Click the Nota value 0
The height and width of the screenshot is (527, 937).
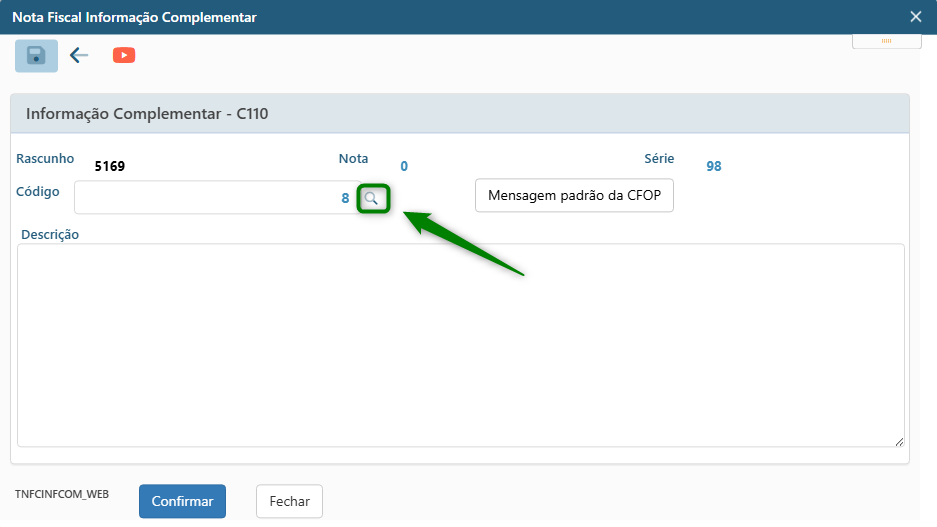[404, 166]
